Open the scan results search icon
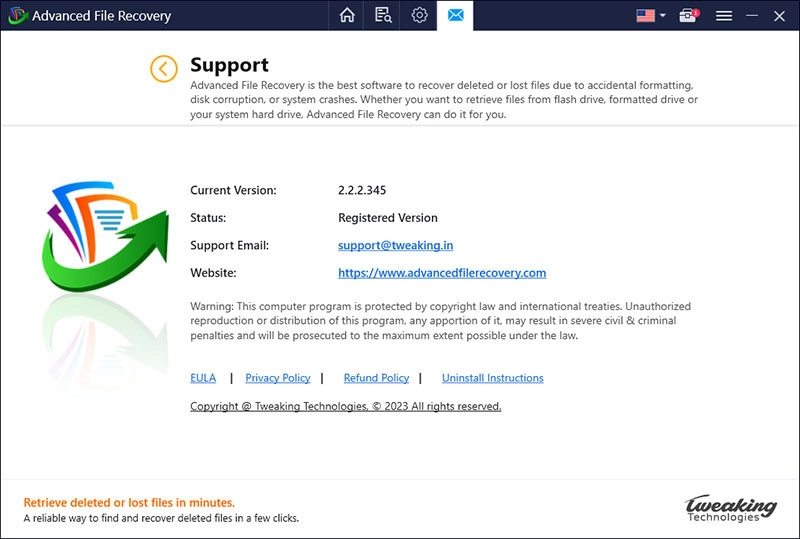Screen dimensions: 800x539 tap(383, 15)
